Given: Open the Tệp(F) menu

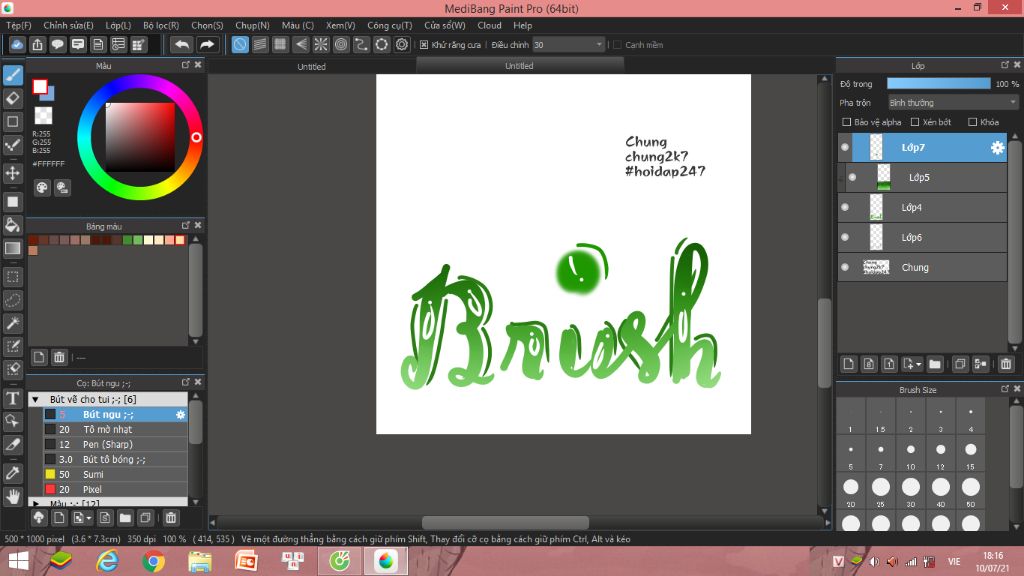Looking at the screenshot, I should click(18, 25).
